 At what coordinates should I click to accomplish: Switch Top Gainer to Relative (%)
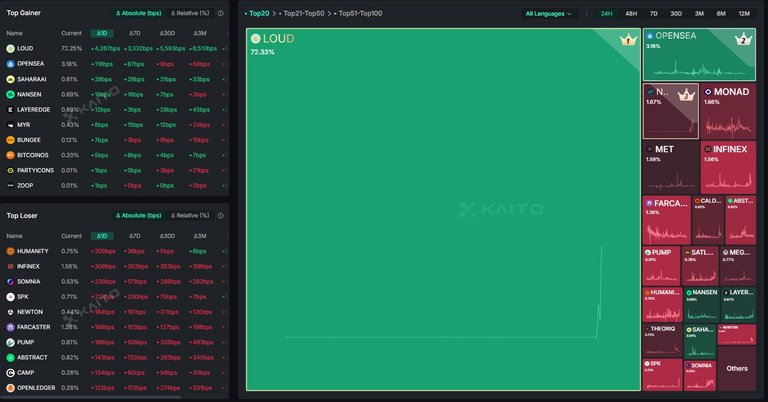pyautogui.click(x=190, y=13)
